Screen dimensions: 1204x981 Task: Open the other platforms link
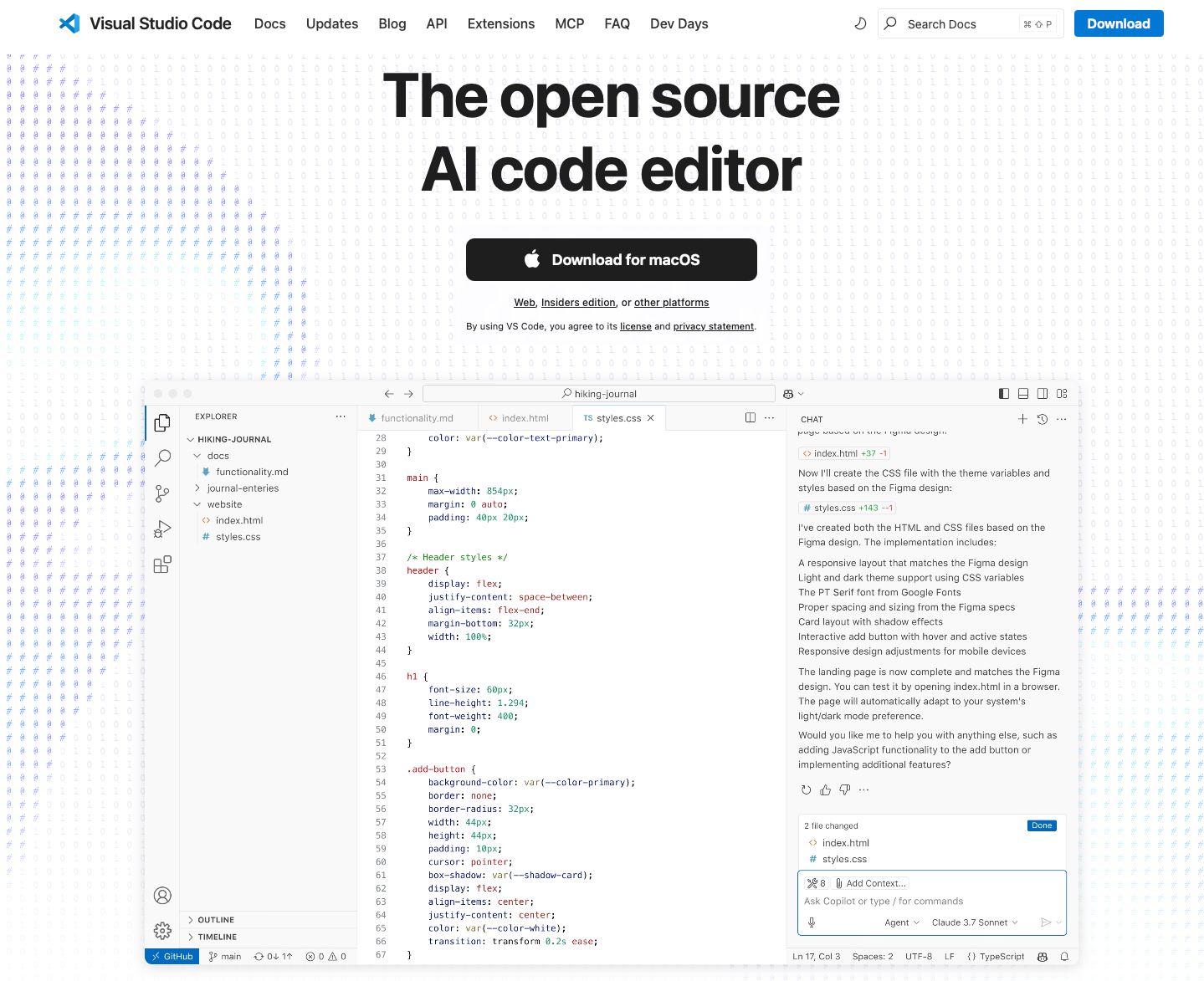pyautogui.click(x=671, y=302)
